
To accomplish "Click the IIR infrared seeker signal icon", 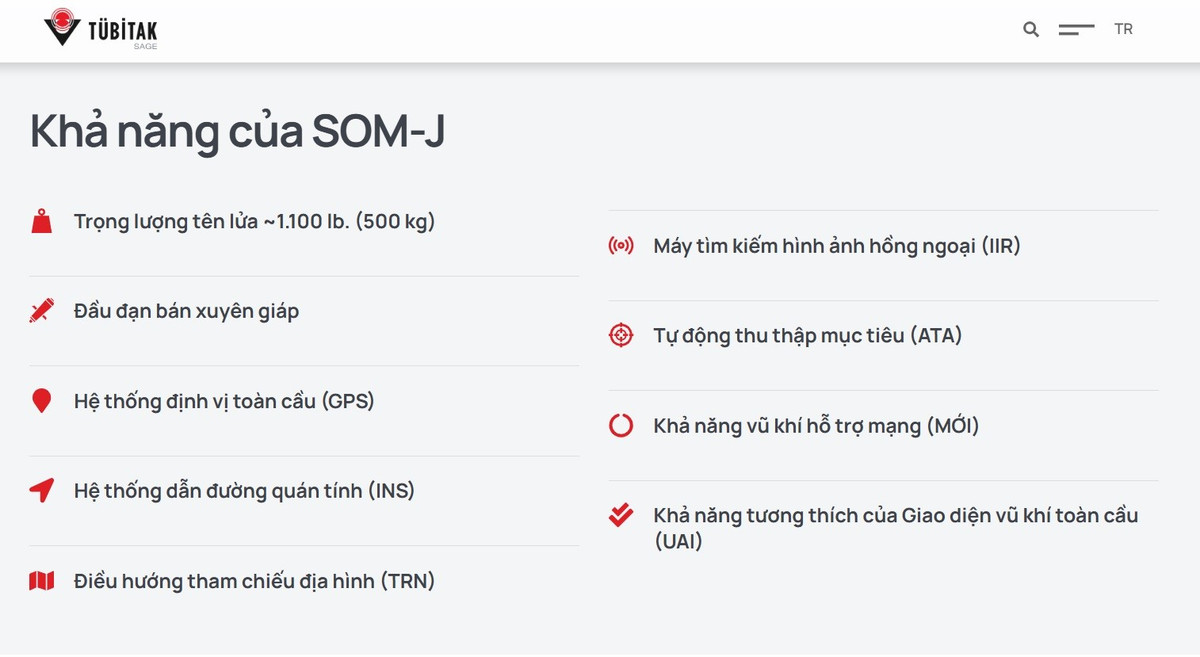I will click(x=621, y=245).
